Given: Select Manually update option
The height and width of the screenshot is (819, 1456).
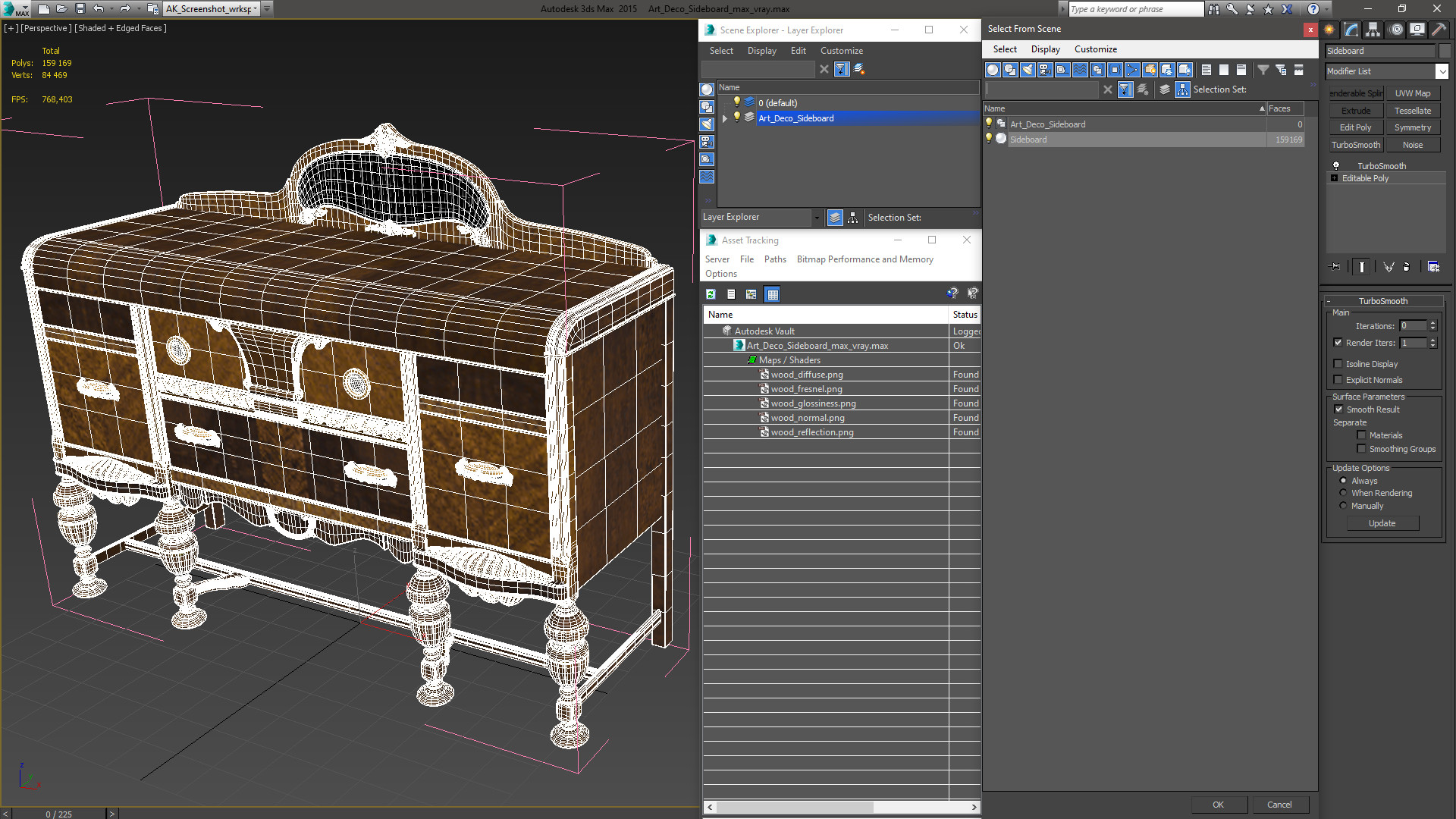Looking at the screenshot, I should 1343,506.
